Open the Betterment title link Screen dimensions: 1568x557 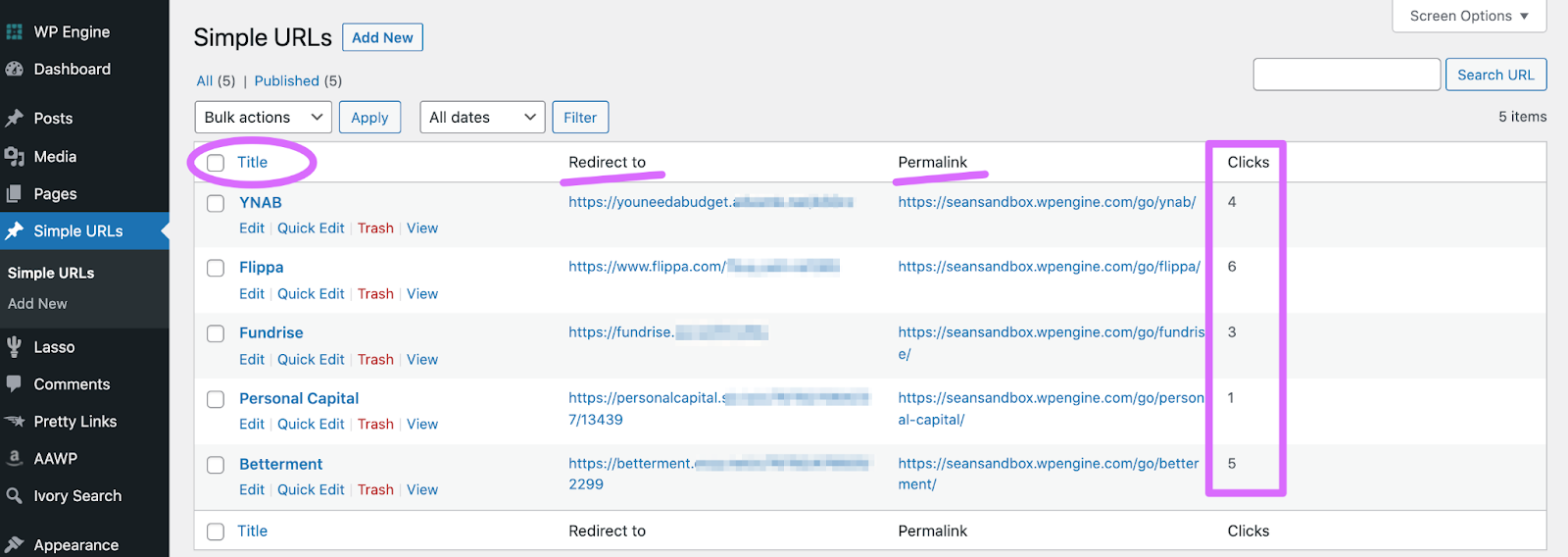pyautogui.click(x=280, y=464)
